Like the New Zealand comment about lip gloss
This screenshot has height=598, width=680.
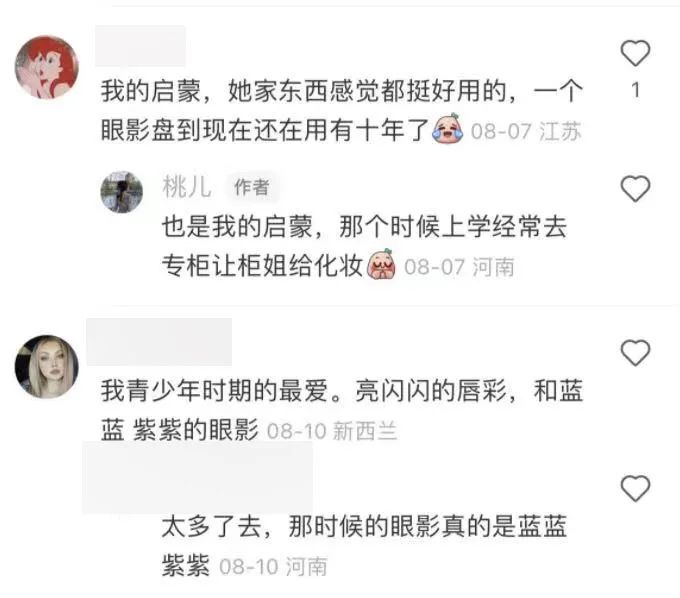click(635, 353)
